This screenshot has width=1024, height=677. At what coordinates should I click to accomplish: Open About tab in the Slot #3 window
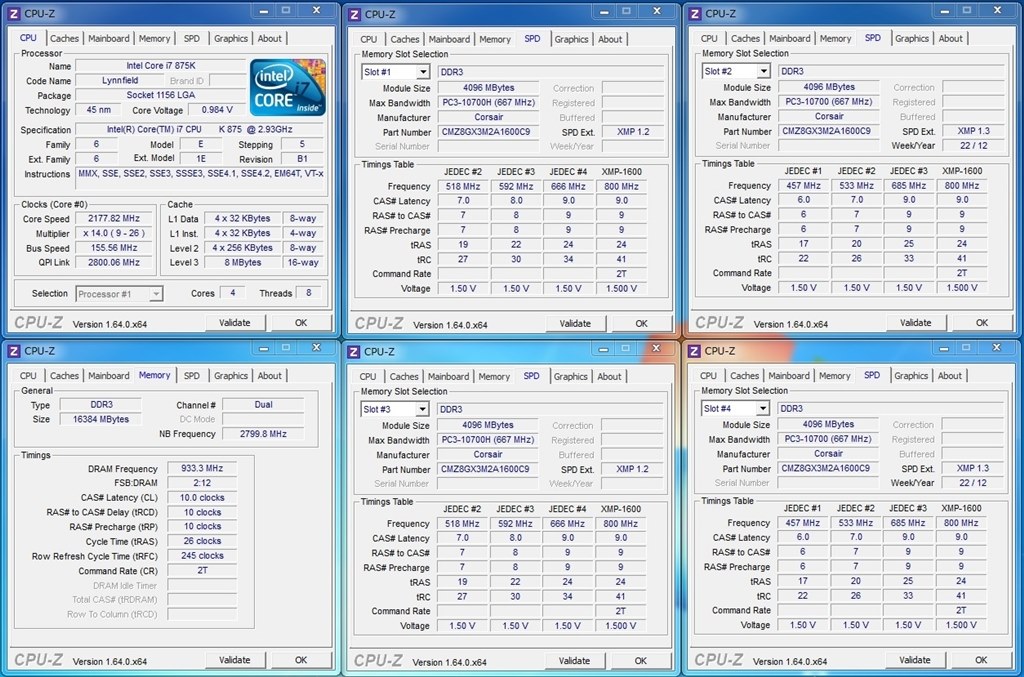(x=609, y=377)
